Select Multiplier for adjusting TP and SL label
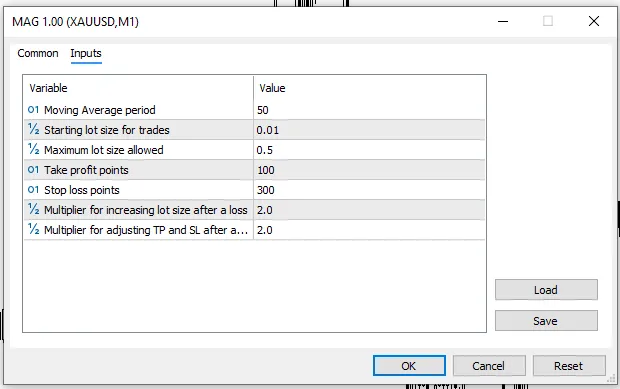Image resolution: width=620 pixels, height=389 pixels. [x=146, y=230]
